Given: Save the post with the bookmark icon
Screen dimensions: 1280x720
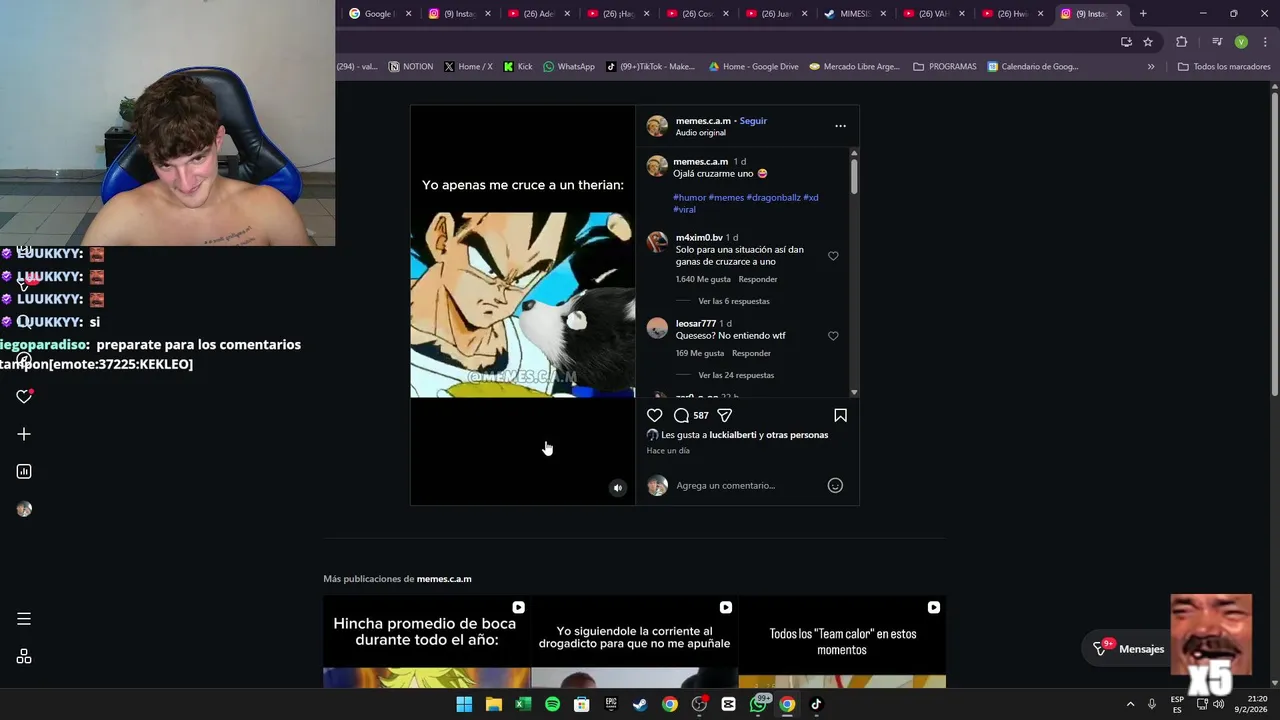Looking at the screenshot, I should tap(840, 415).
